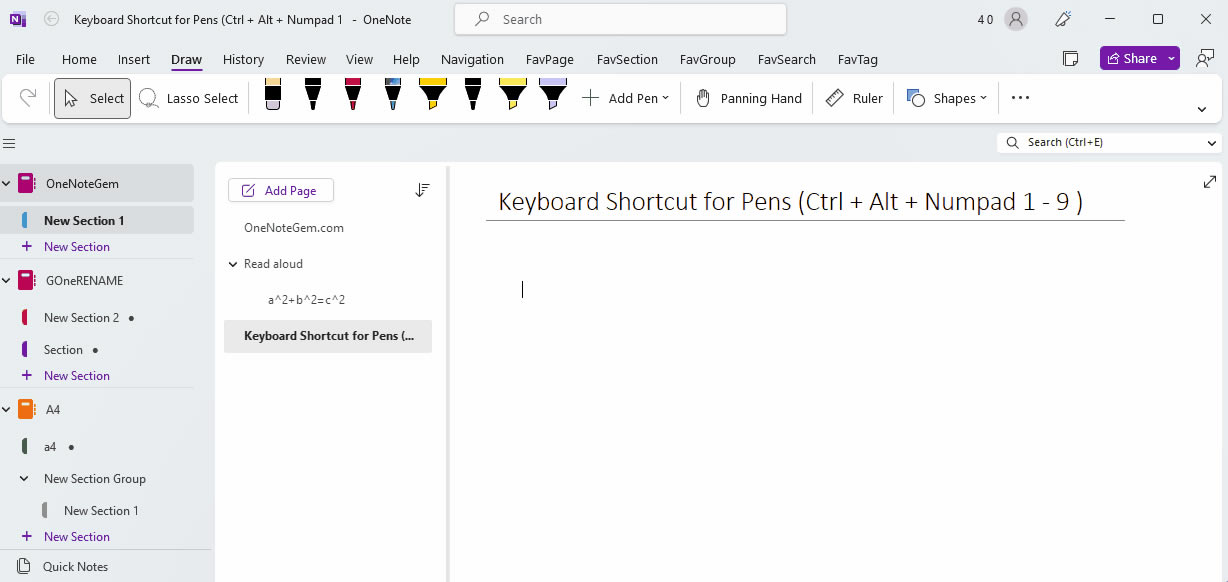Open the Ruler tool
Viewport: 1228px width, 582px height.
(853, 97)
